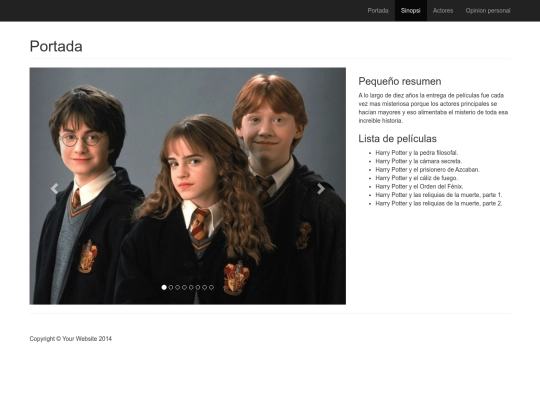Click 'Harry Potter y el cáliz de fuego'

(x=416, y=178)
